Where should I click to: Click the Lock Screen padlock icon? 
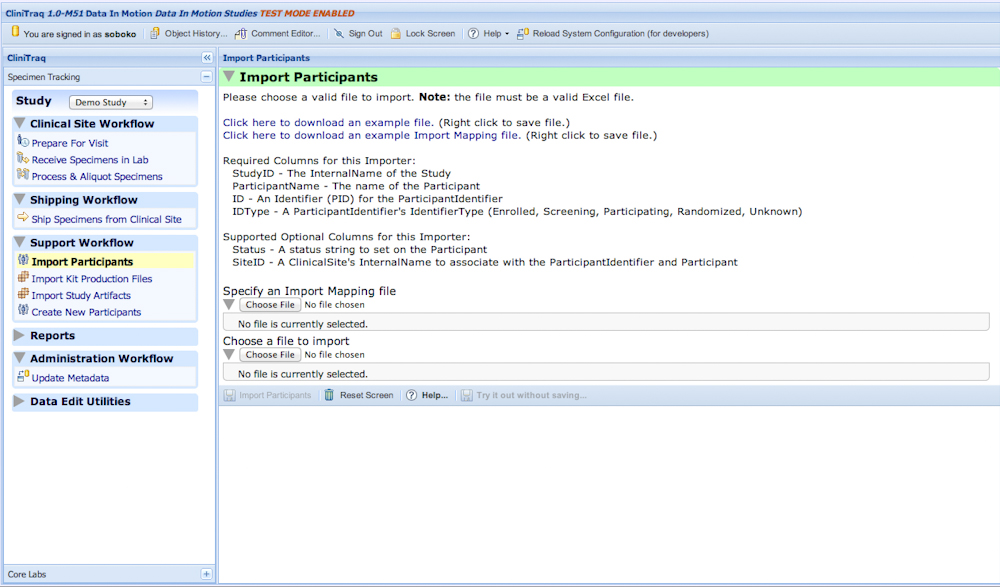[x=396, y=34]
